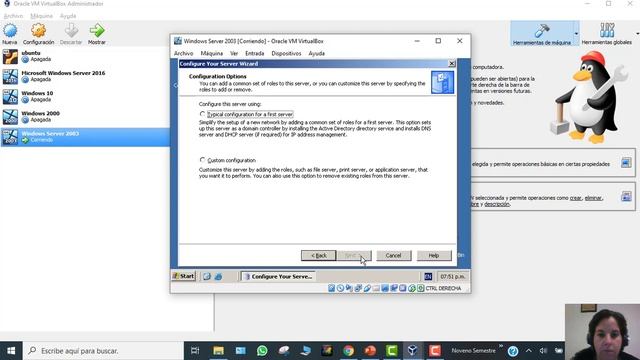Viewport: 640px width, 360px height.
Task: Click hard disk indicator in VM status bar
Action: 331,288
